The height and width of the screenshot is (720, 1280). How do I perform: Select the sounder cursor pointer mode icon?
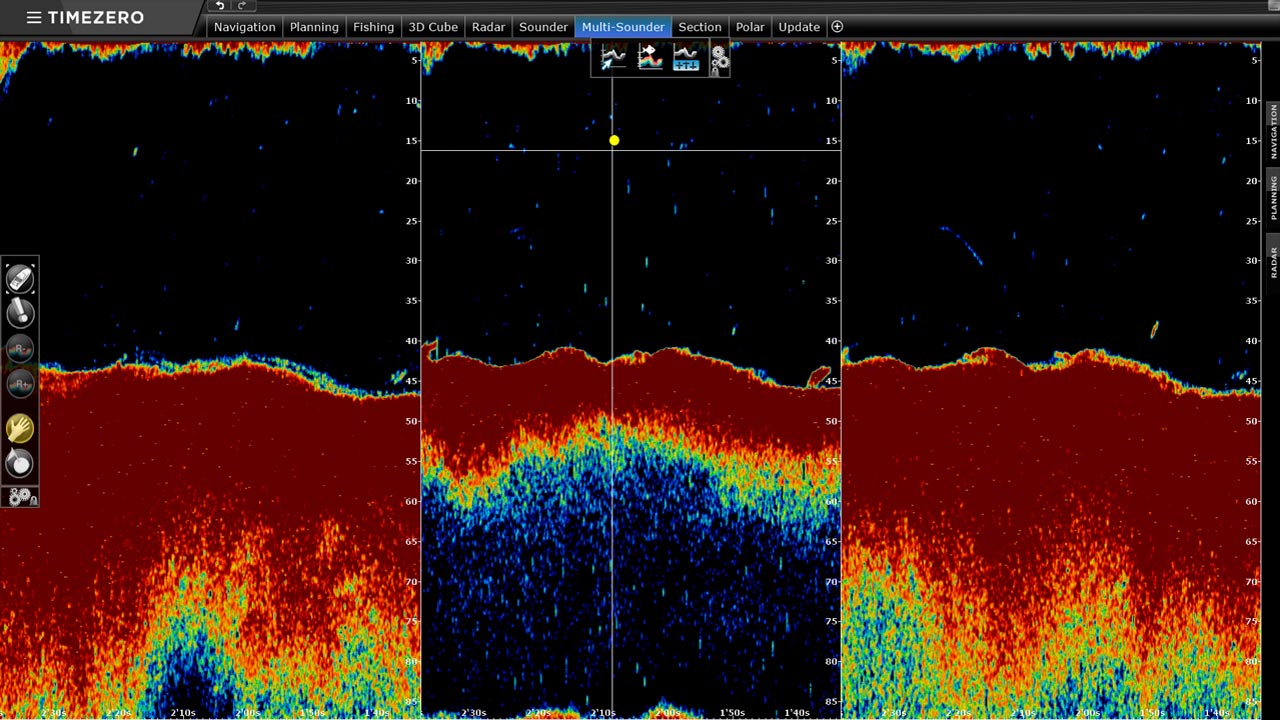point(612,59)
